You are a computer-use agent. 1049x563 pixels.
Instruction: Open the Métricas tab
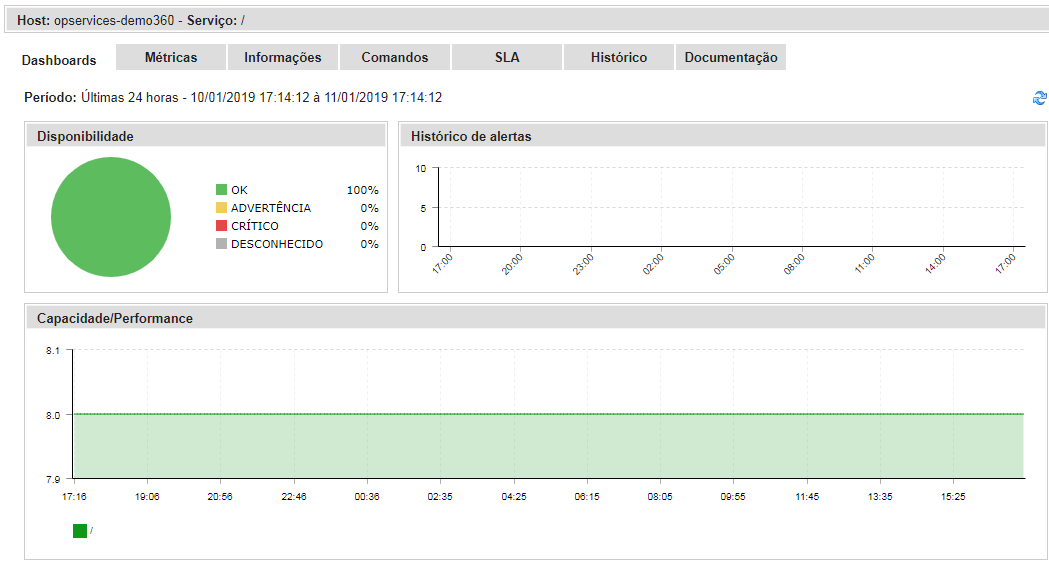coord(171,58)
